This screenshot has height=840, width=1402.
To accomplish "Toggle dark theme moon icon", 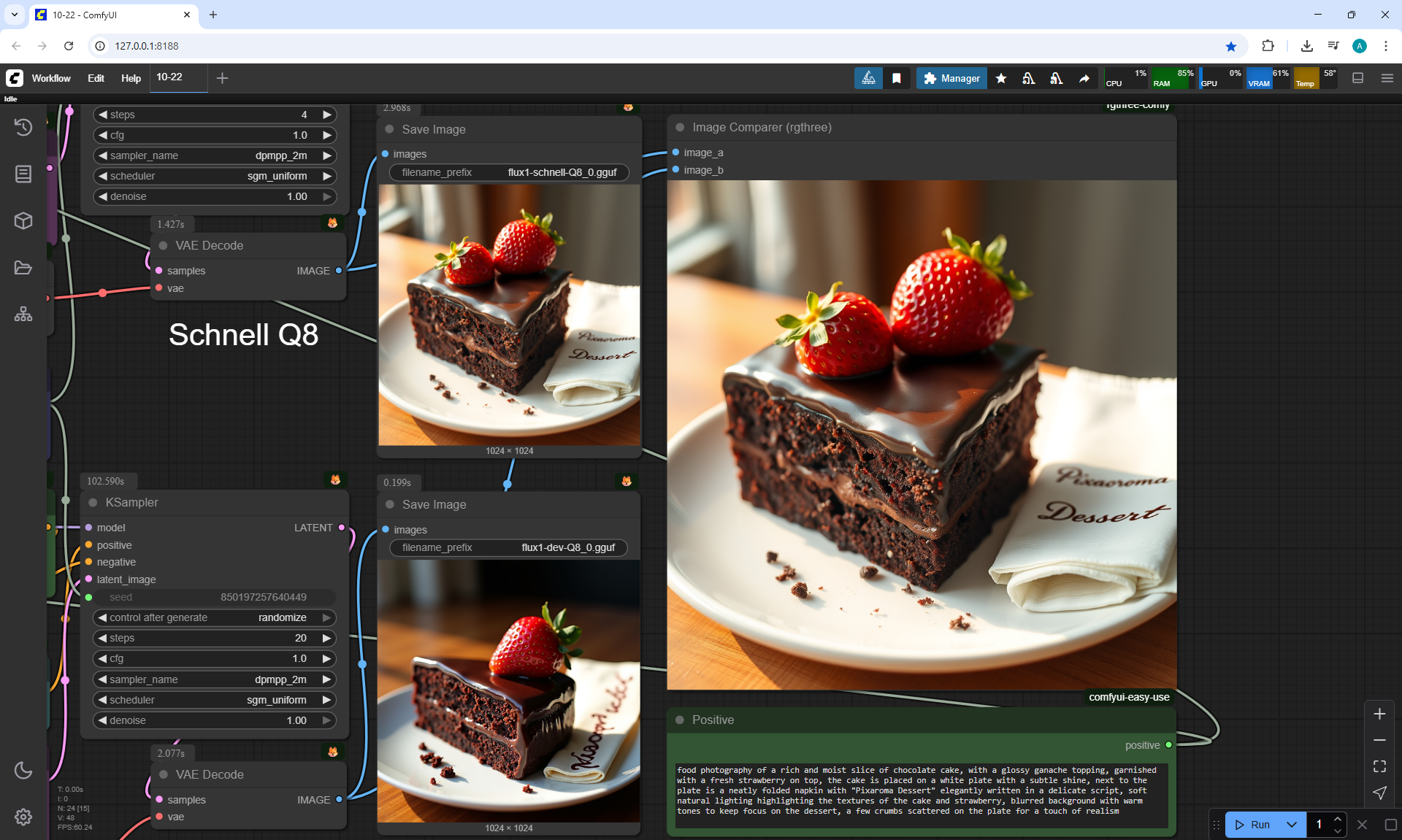I will coord(23,770).
